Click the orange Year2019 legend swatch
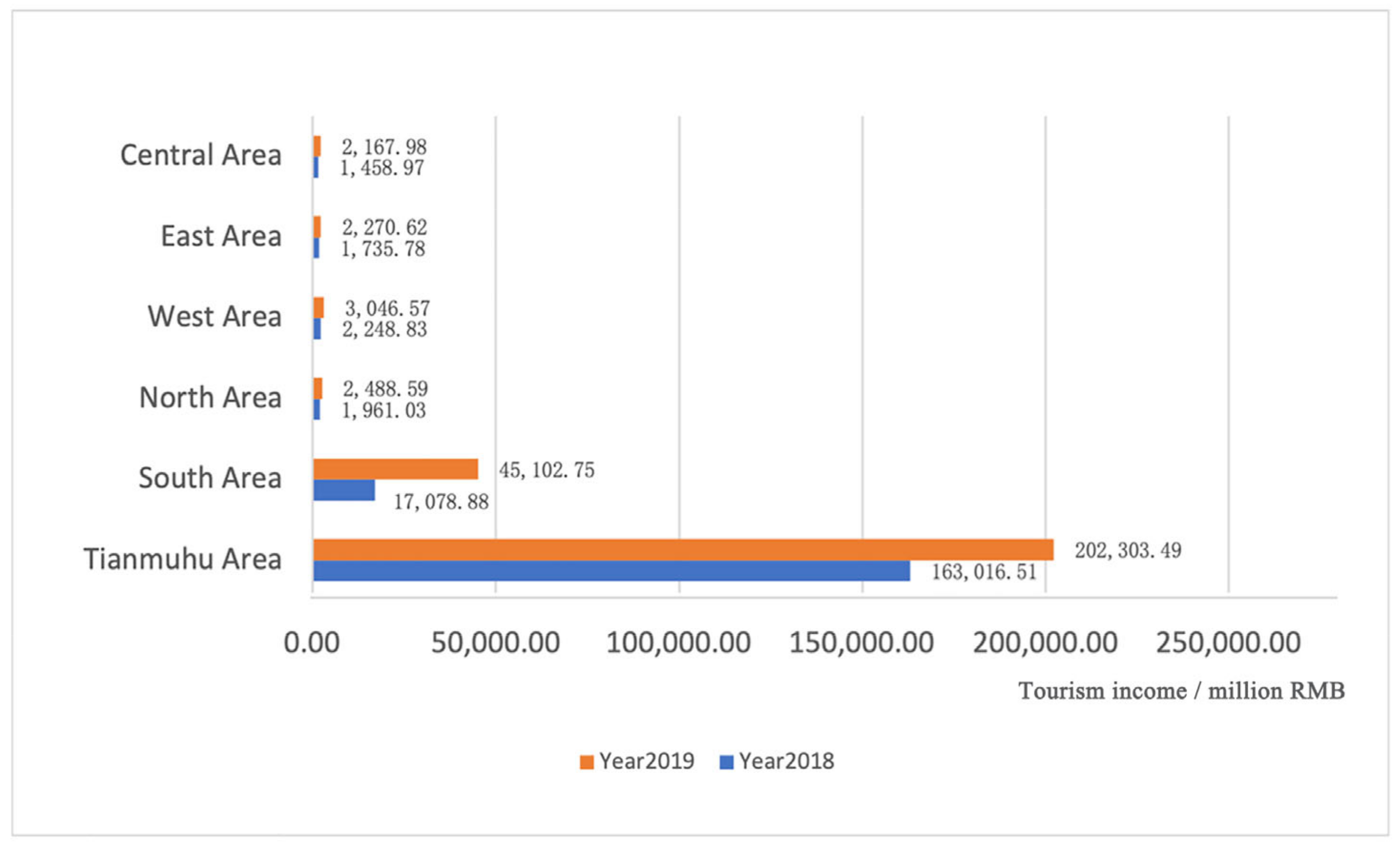 pos(586,762)
